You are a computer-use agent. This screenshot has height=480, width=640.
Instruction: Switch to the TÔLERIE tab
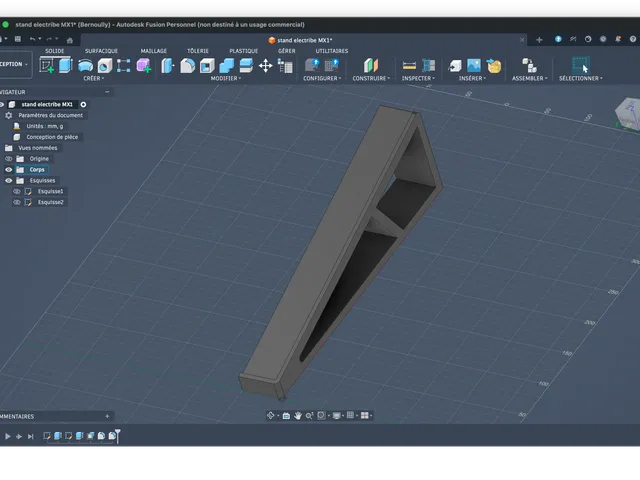click(x=198, y=51)
